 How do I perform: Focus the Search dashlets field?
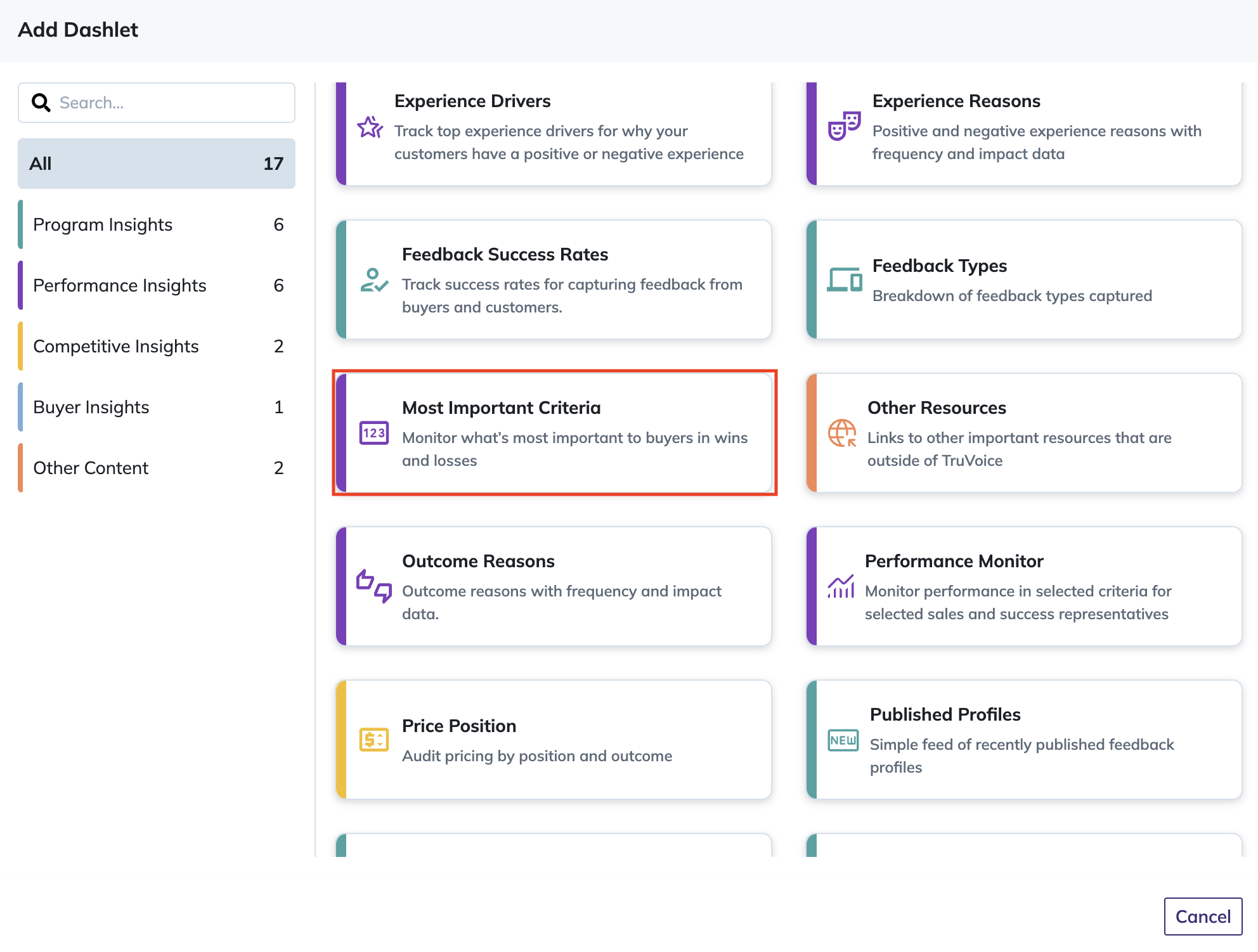pos(157,103)
